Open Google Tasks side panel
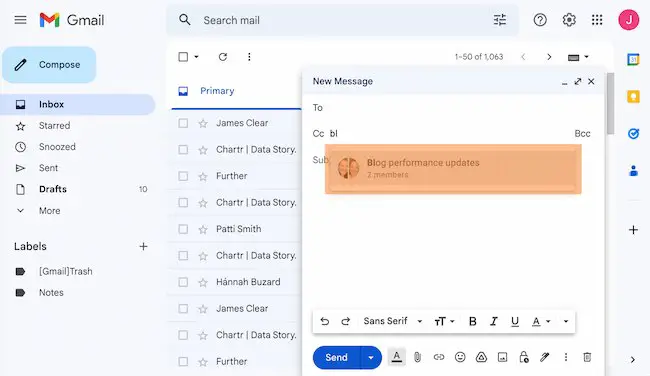 tap(633, 133)
